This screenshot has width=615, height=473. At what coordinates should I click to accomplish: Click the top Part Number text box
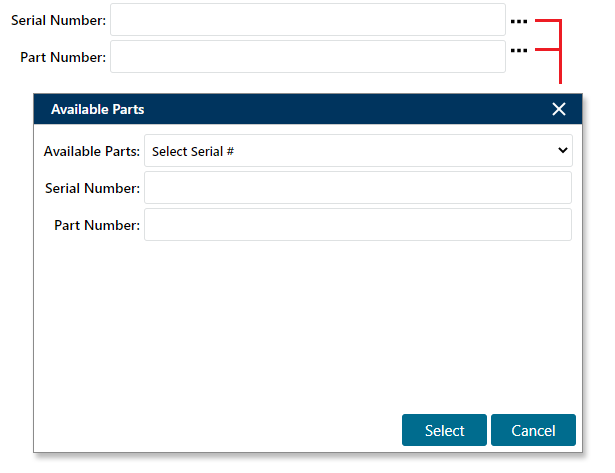[308, 57]
